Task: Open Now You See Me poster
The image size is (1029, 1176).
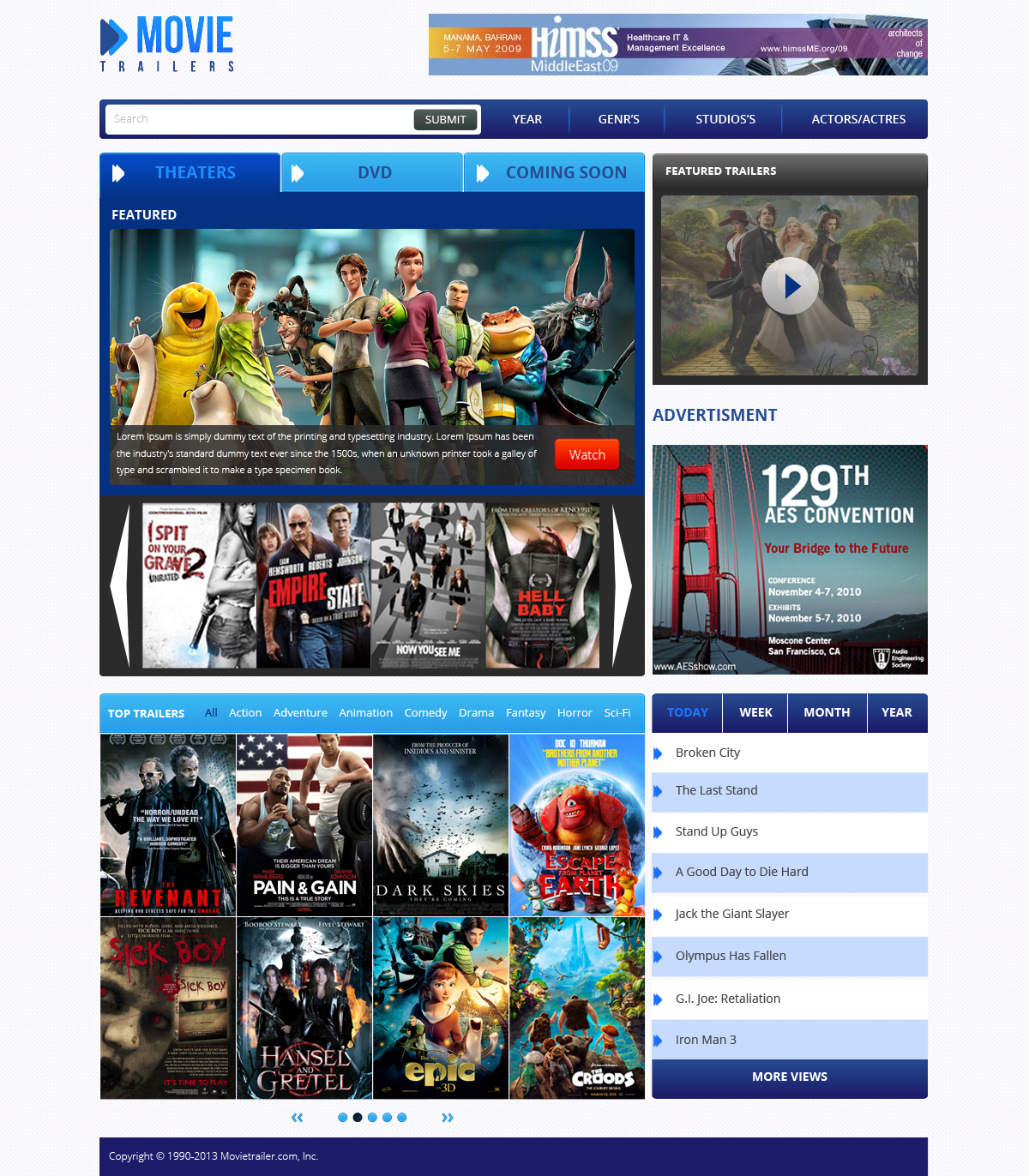Action: 428,585
